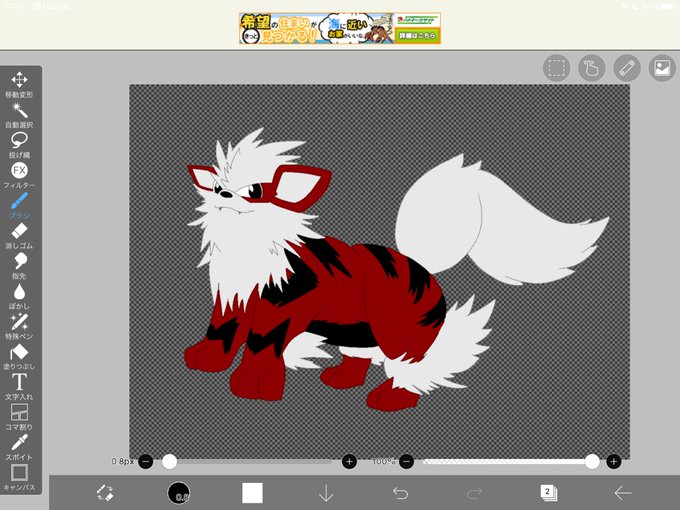Switch between brush and eraser

click(105, 493)
